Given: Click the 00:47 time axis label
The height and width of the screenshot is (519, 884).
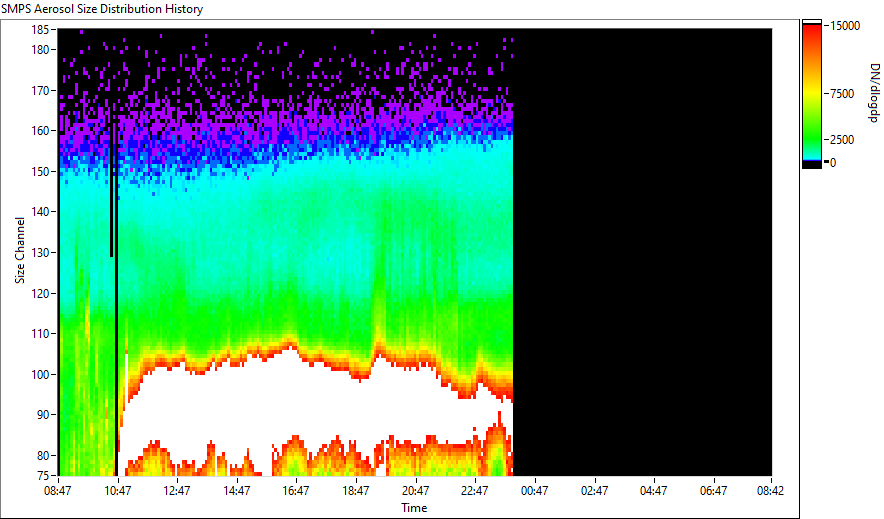Looking at the screenshot, I should point(534,491).
